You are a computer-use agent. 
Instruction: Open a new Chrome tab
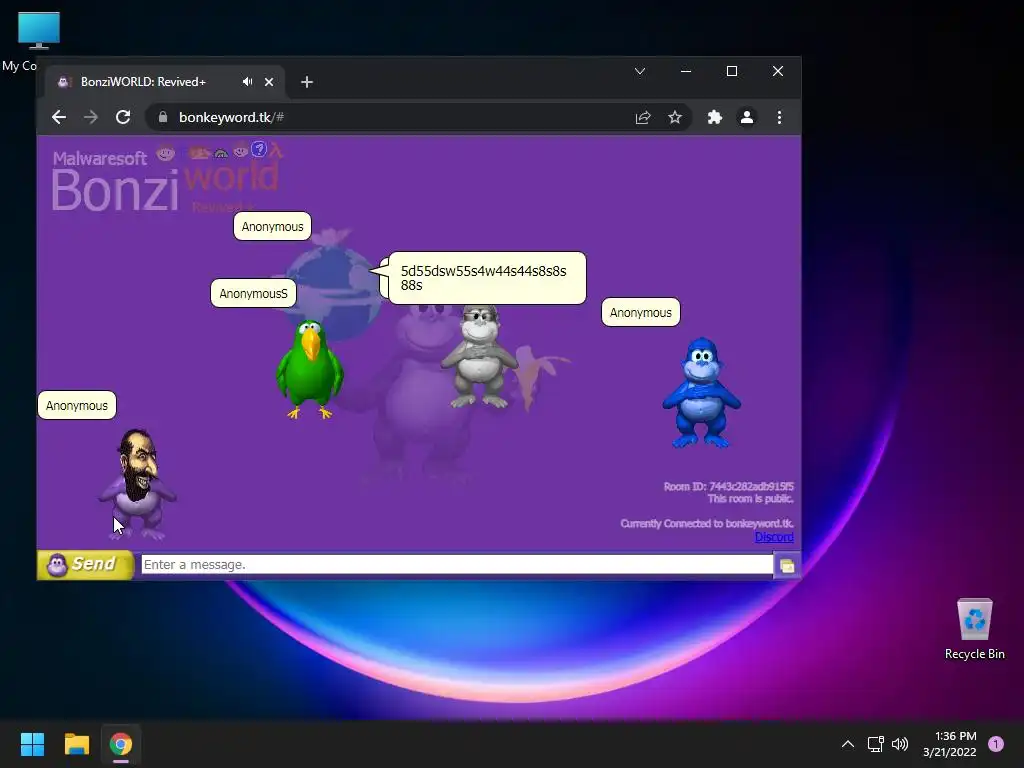307,82
